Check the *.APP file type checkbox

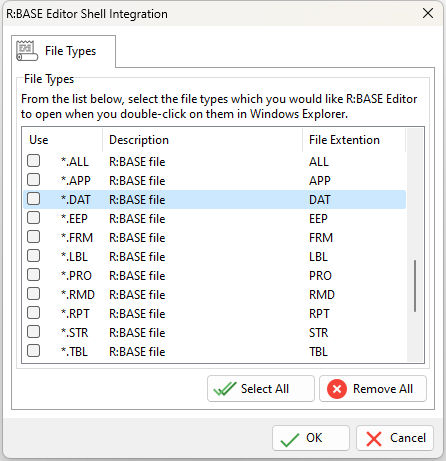(34, 180)
